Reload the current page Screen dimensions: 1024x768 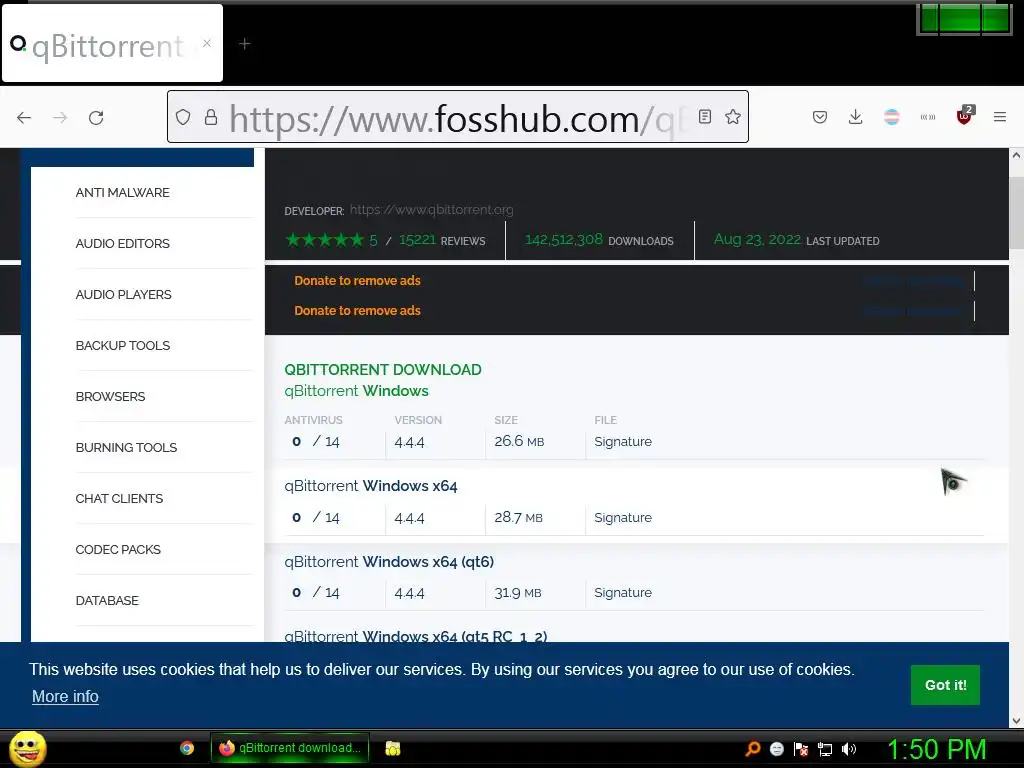click(96, 118)
